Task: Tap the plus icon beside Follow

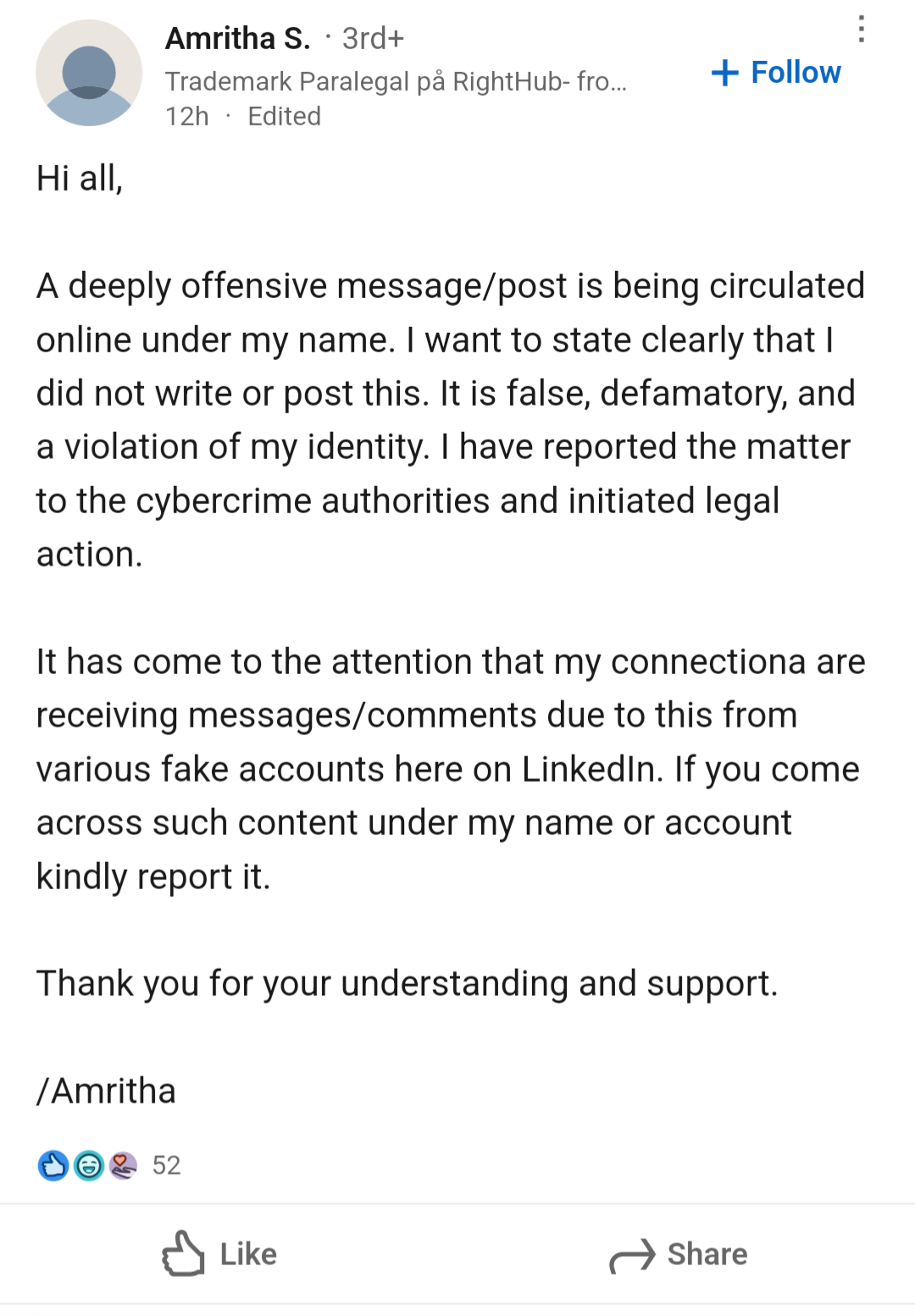Action: 724,73
